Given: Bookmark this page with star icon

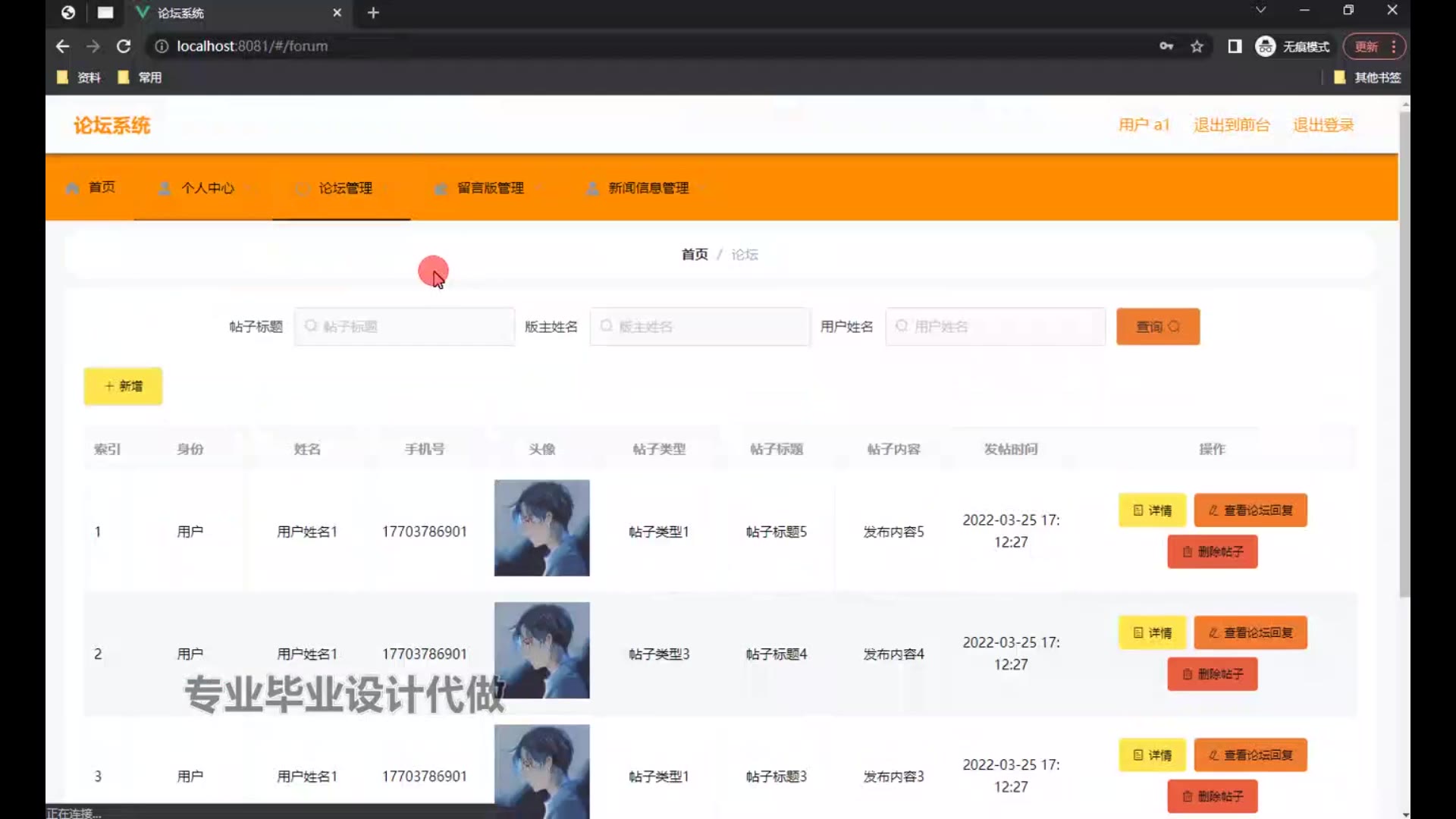Looking at the screenshot, I should point(1197,46).
